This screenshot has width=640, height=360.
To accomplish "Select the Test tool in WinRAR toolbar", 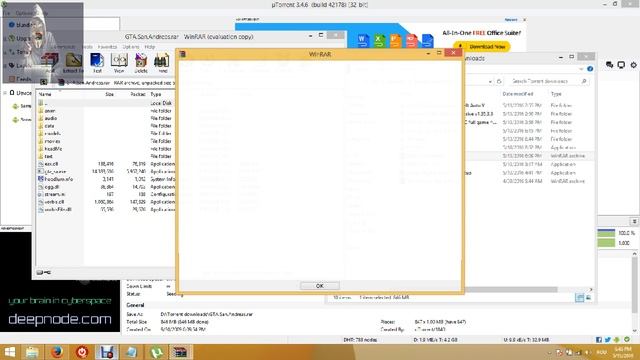I will 97,63.
